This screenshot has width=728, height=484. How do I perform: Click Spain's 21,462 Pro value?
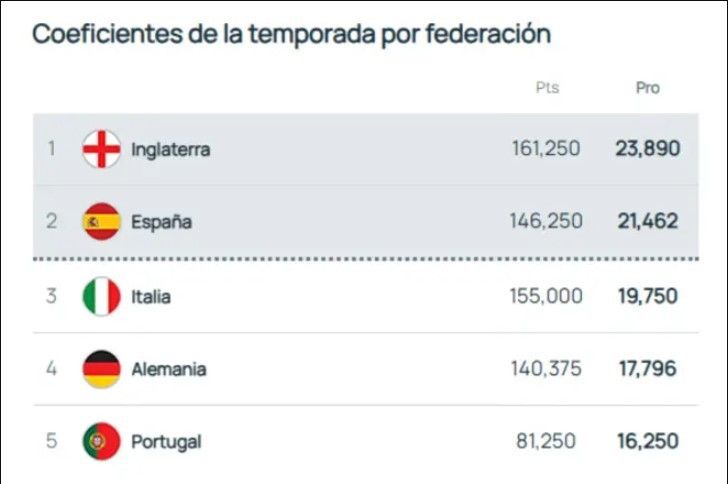click(647, 221)
